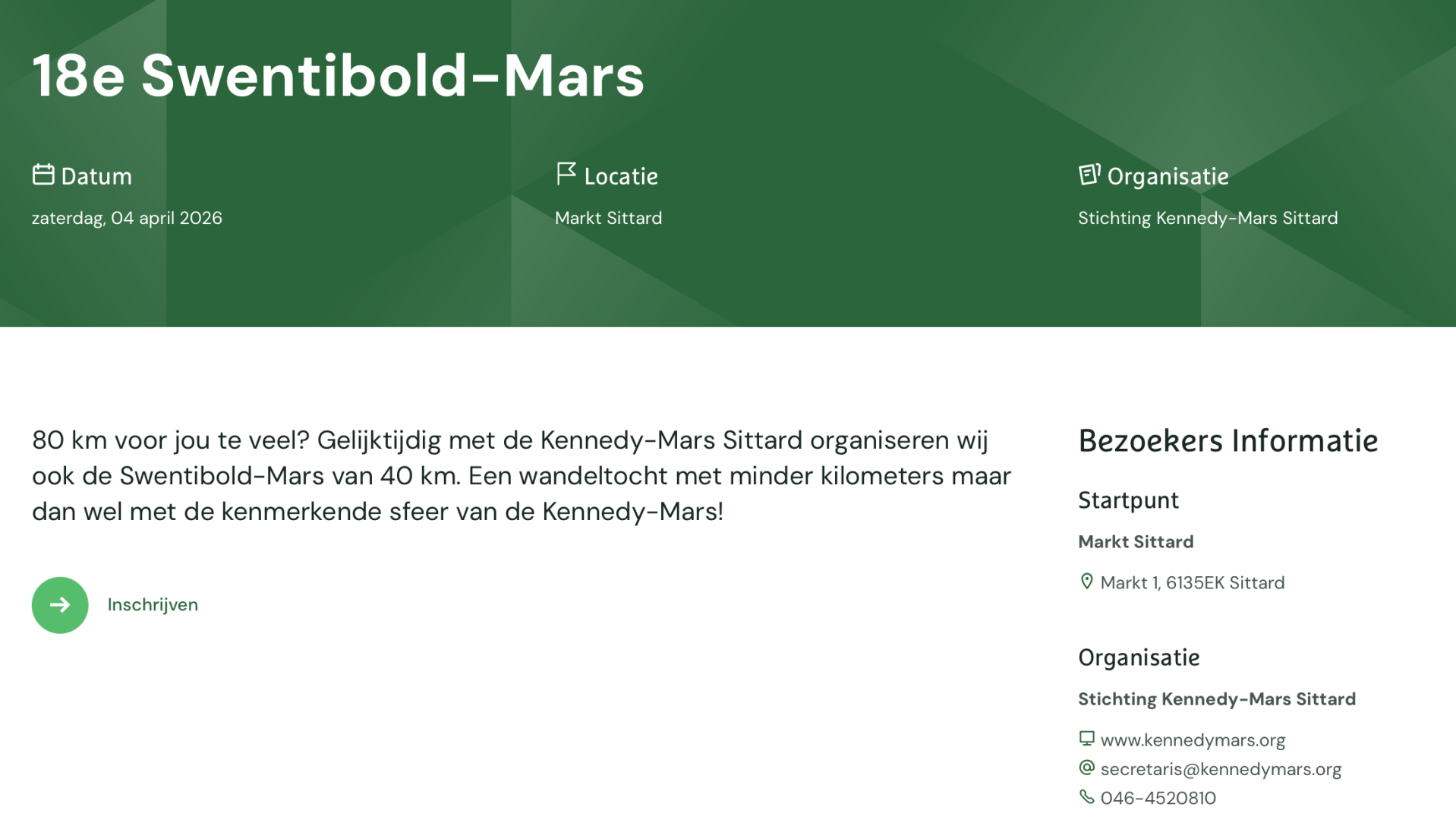The width and height of the screenshot is (1456, 826).
Task: Click the flag icon beside Locatie
Action: point(566,174)
